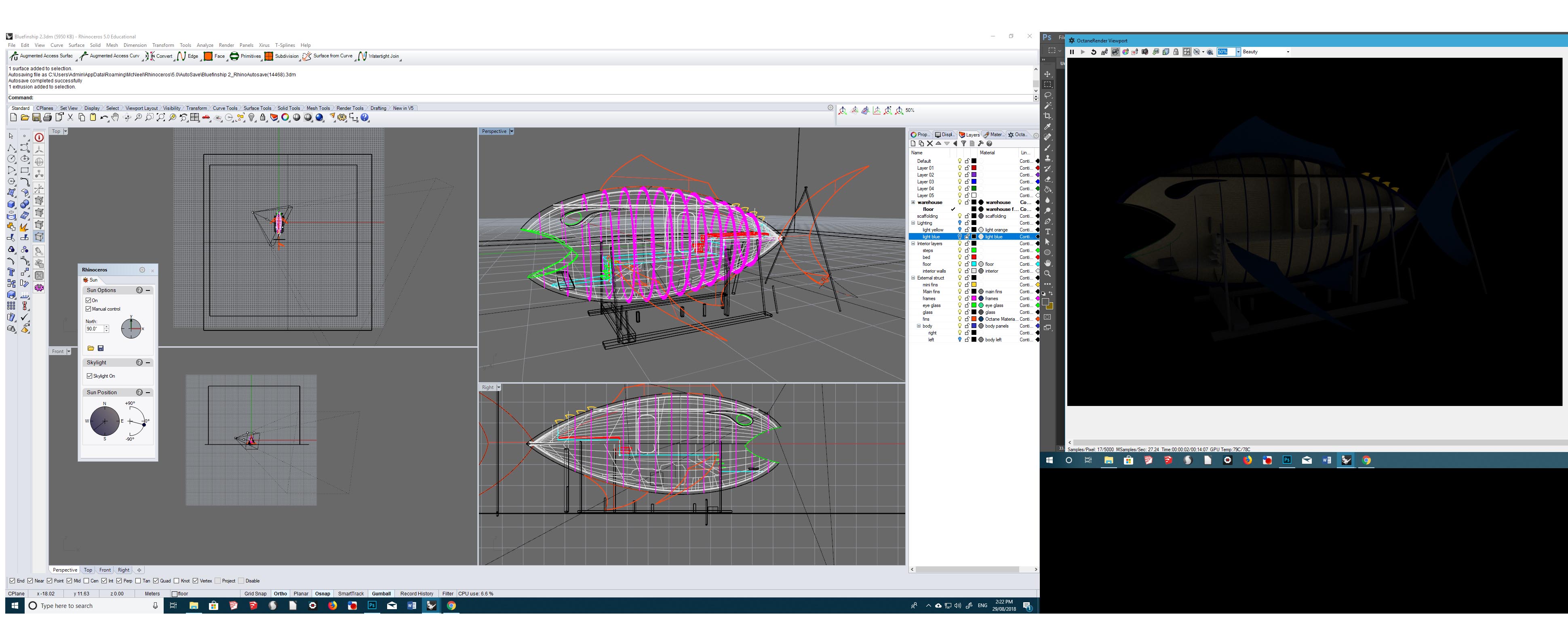Click the new layer icon in Layers panel
This screenshot has height=635, width=1568.
[x=913, y=143]
